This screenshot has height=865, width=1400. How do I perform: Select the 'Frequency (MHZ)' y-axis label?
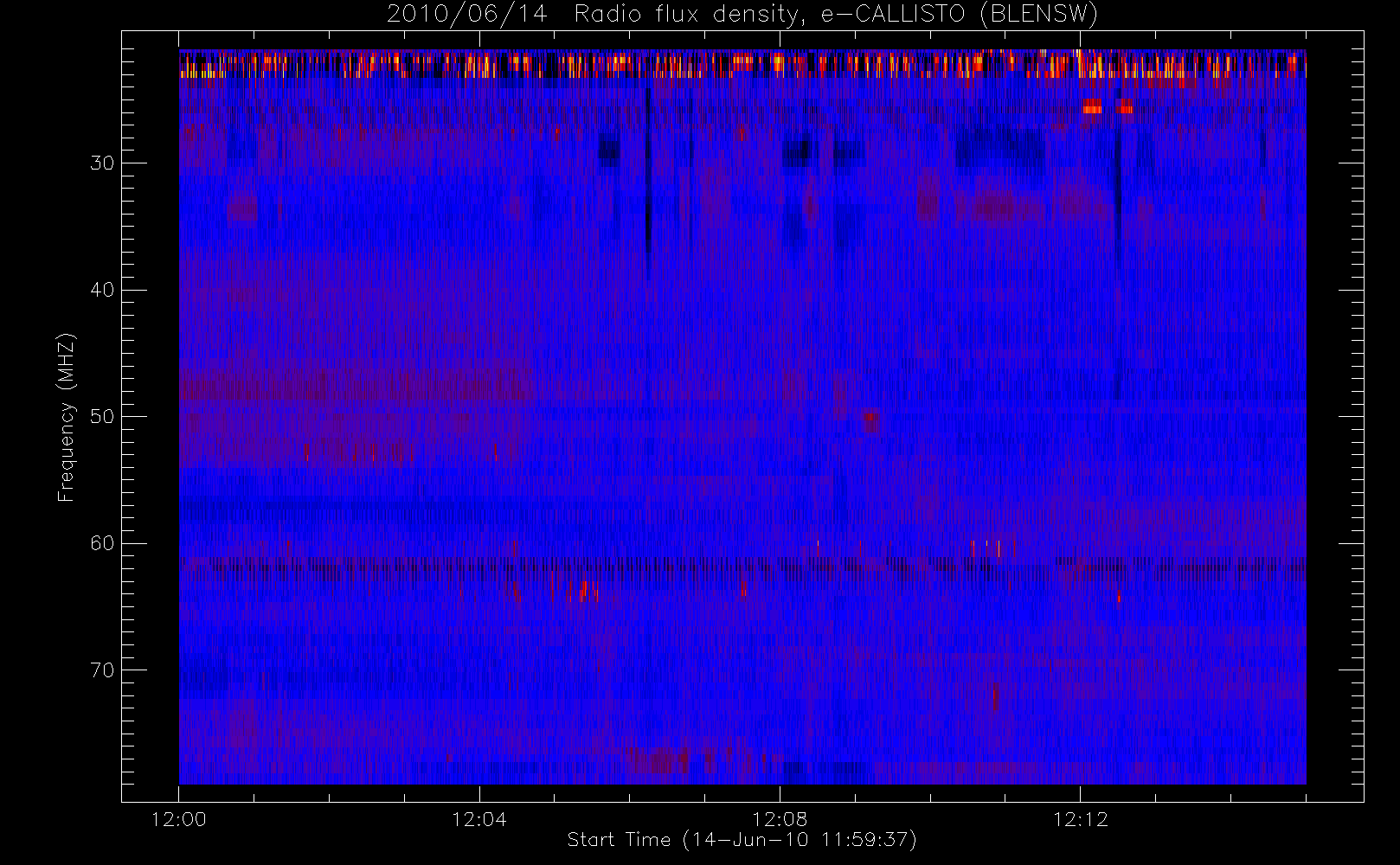click(x=67, y=418)
